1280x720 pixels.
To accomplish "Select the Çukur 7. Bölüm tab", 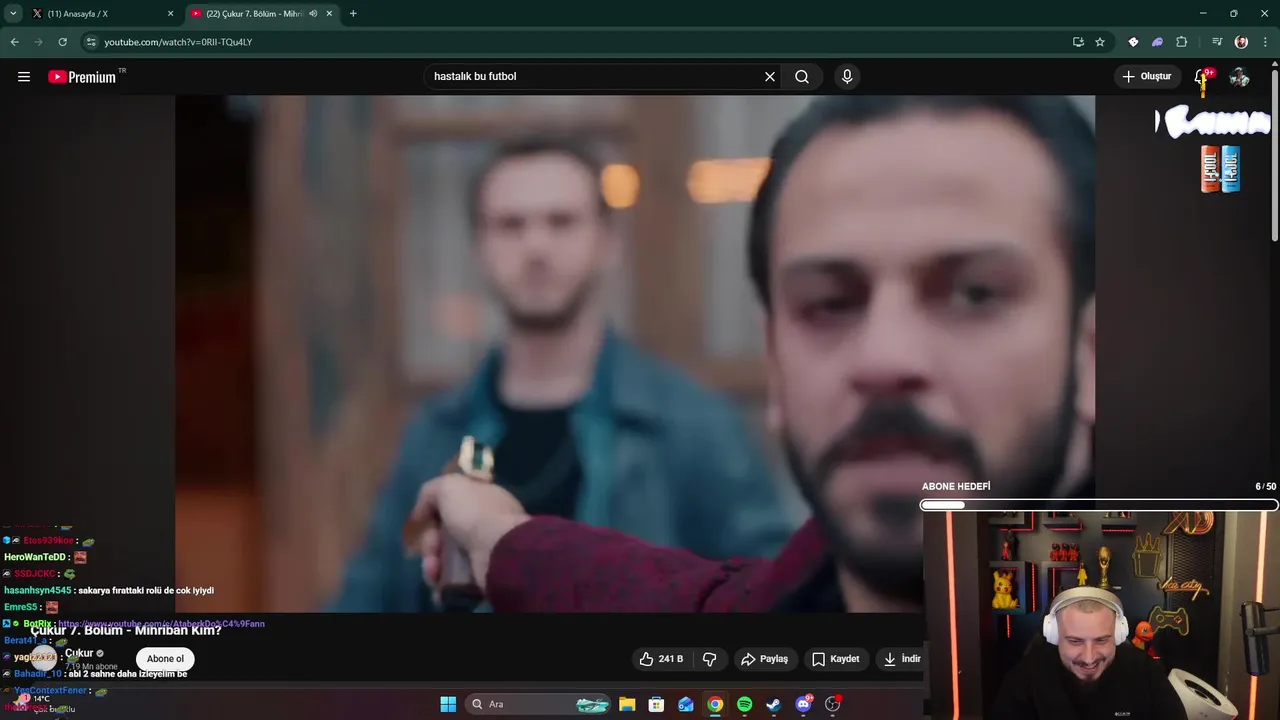I will 260,14.
